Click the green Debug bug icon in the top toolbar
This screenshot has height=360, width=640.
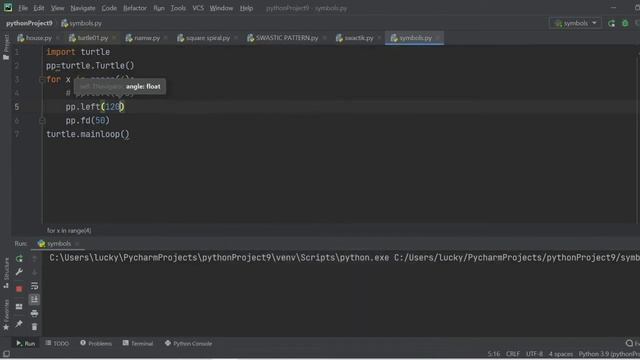pos(625,23)
